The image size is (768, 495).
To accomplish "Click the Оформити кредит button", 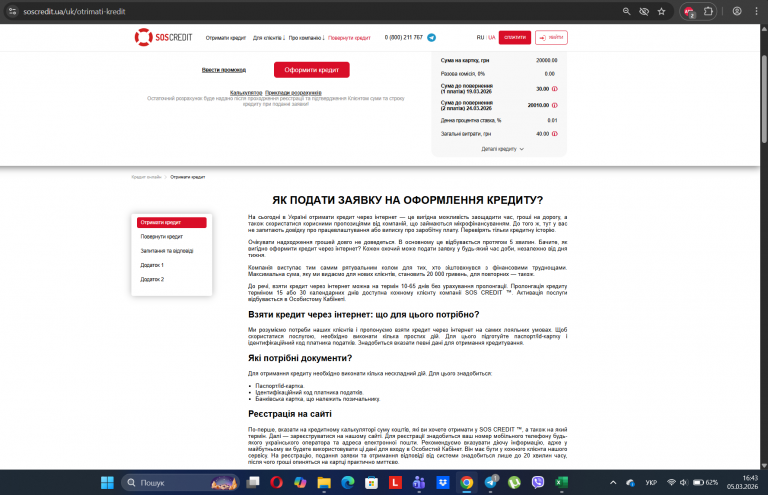I will 312,70.
